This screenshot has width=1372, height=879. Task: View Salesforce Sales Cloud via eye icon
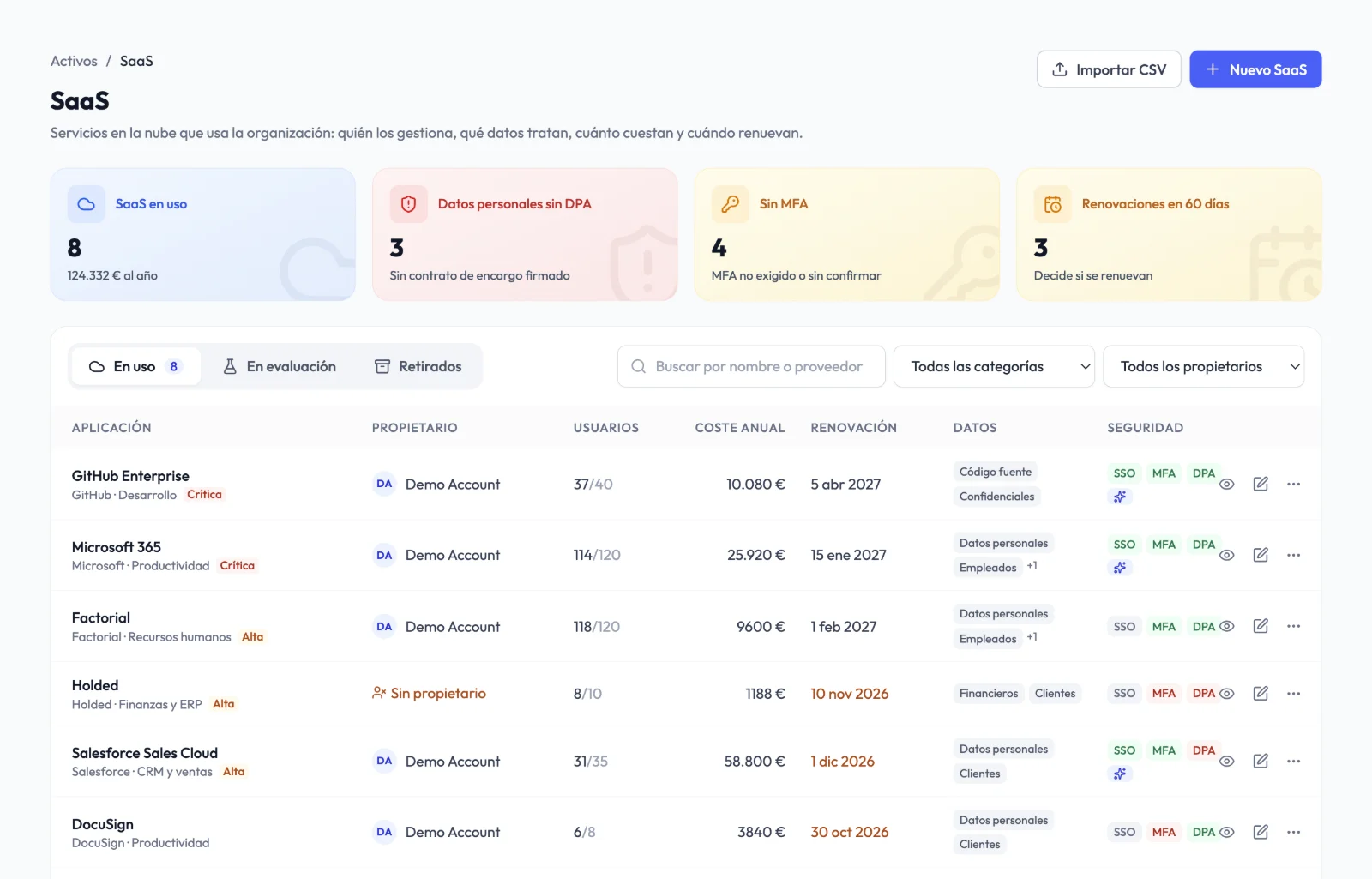click(x=1227, y=761)
